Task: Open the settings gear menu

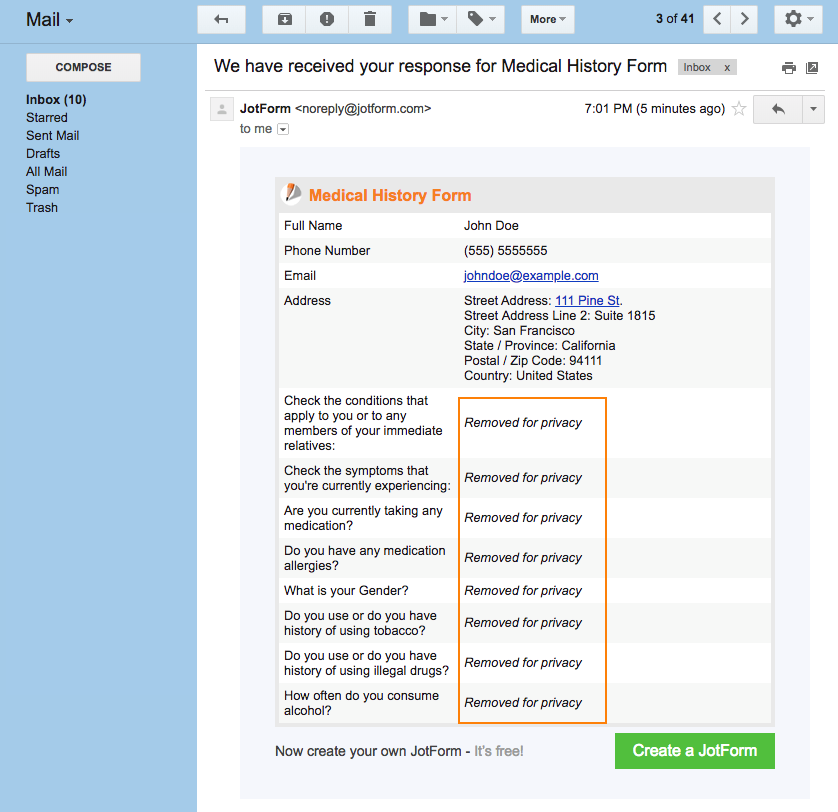Action: click(x=798, y=20)
